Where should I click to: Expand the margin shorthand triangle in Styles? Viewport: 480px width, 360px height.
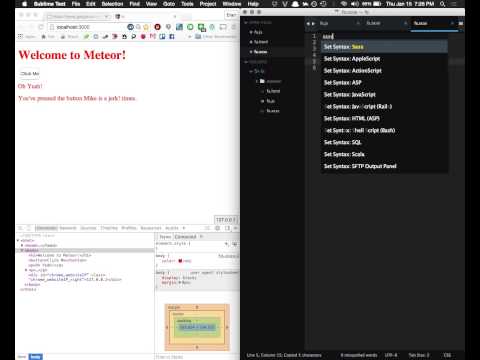tap(179, 283)
